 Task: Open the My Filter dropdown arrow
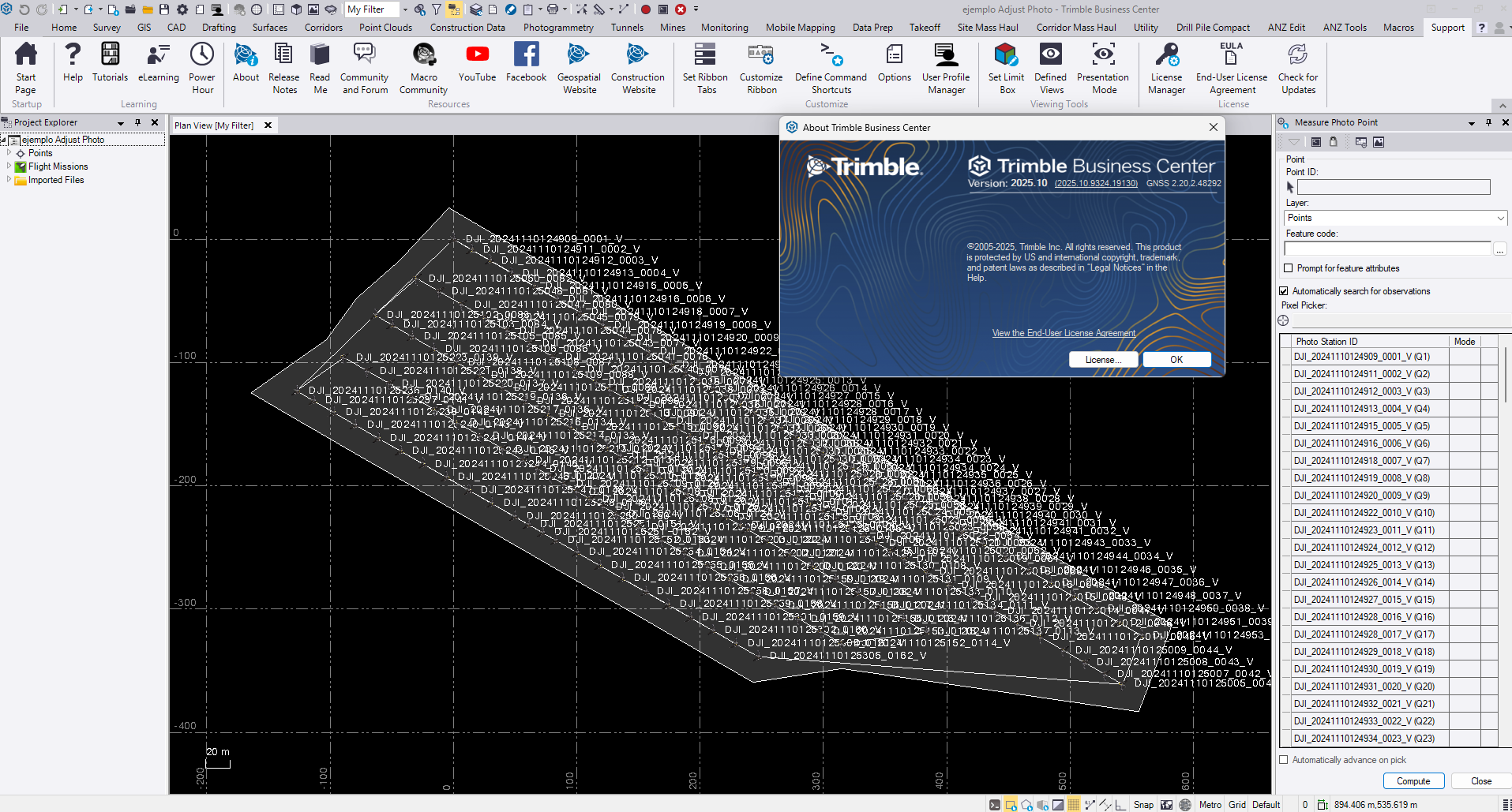coord(405,9)
